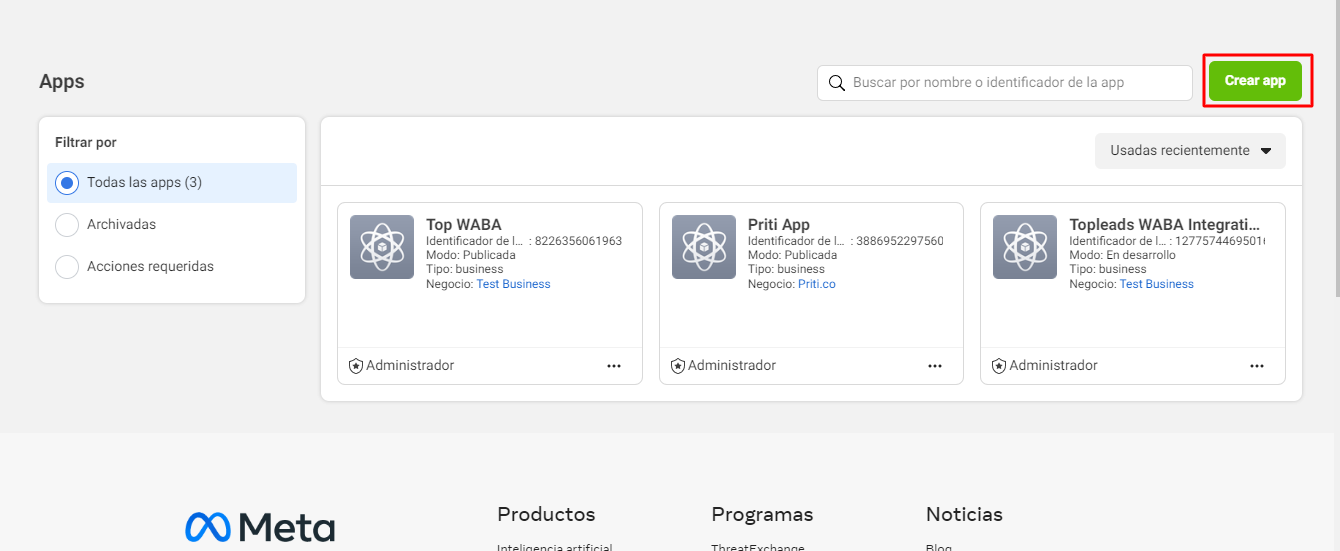
Task: Click the Topleads WABA Integration app icon
Action: (x=1024, y=247)
